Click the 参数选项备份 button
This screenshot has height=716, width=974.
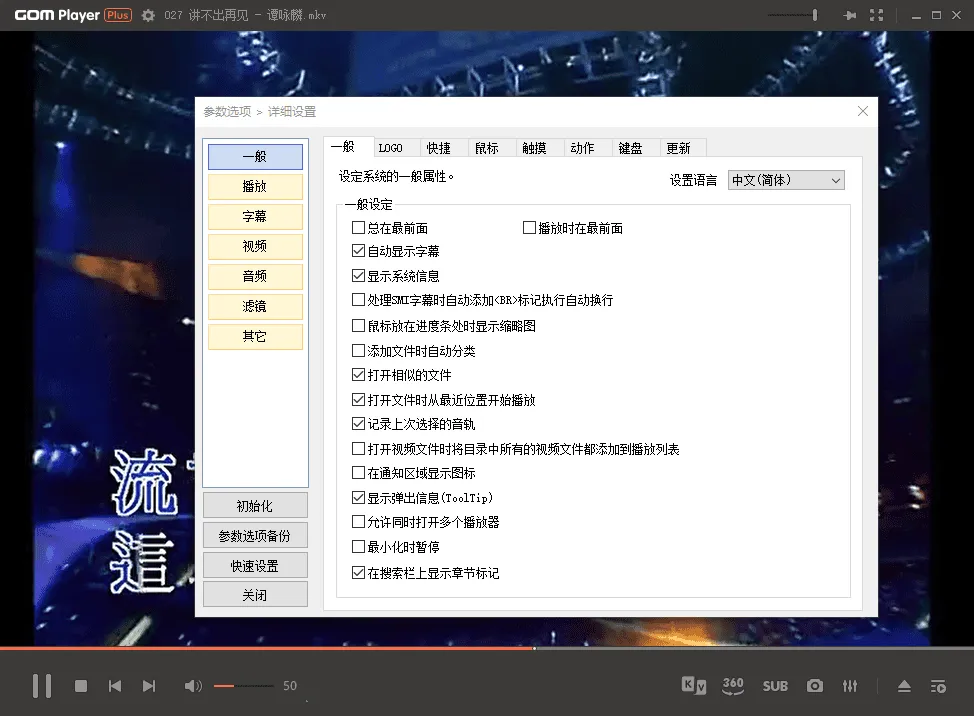255,535
